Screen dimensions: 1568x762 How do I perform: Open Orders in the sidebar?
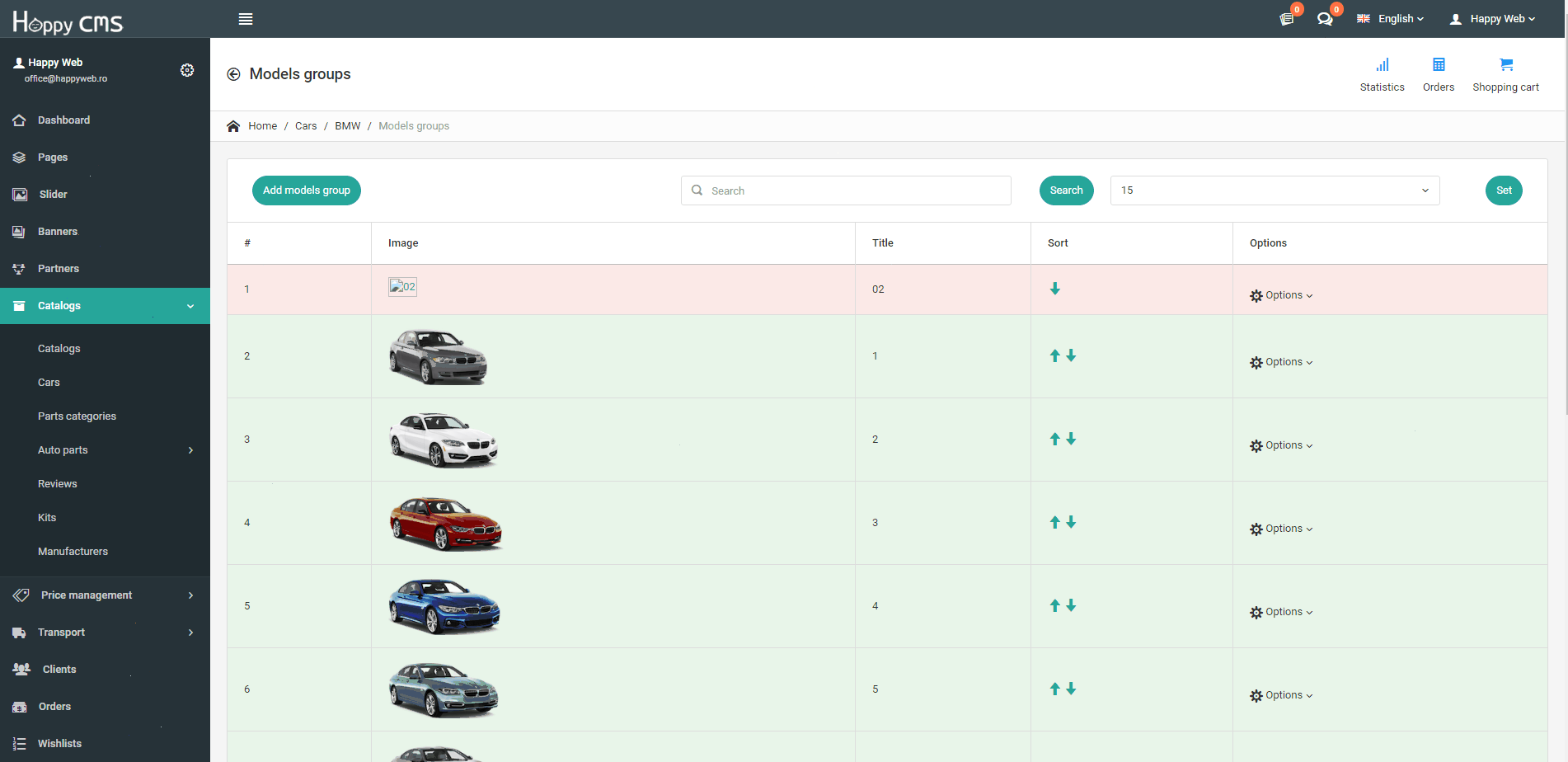[x=105, y=707]
